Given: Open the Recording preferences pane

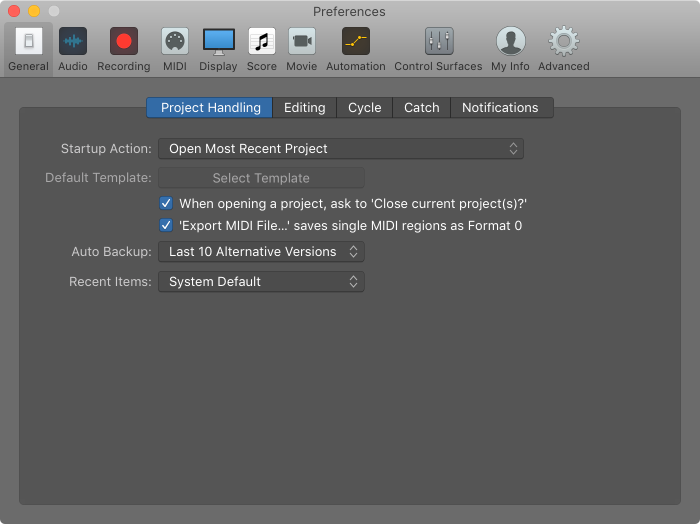Looking at the screenshot, I should tap(124, 49).
